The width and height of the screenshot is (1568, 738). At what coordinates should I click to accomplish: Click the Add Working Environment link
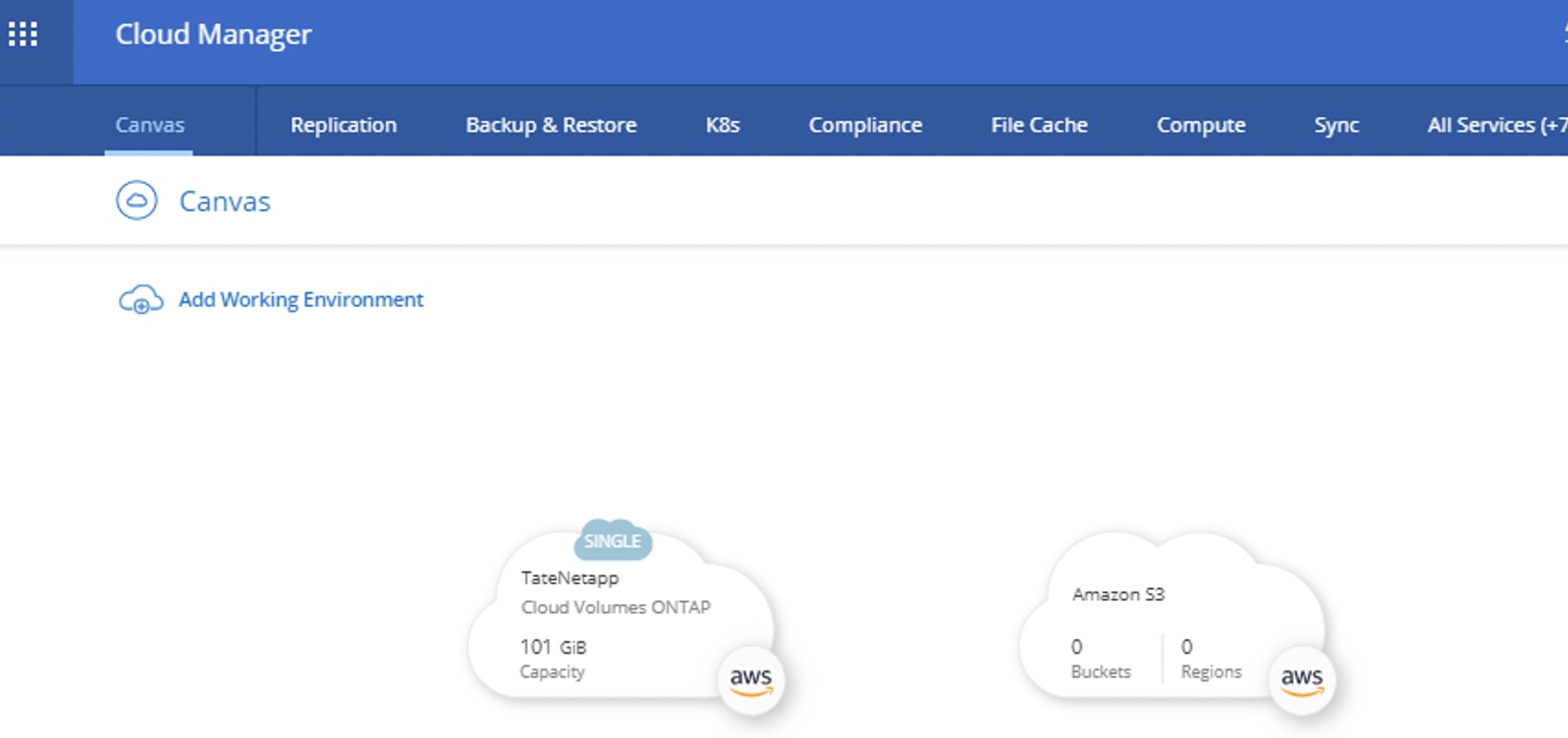300,300
